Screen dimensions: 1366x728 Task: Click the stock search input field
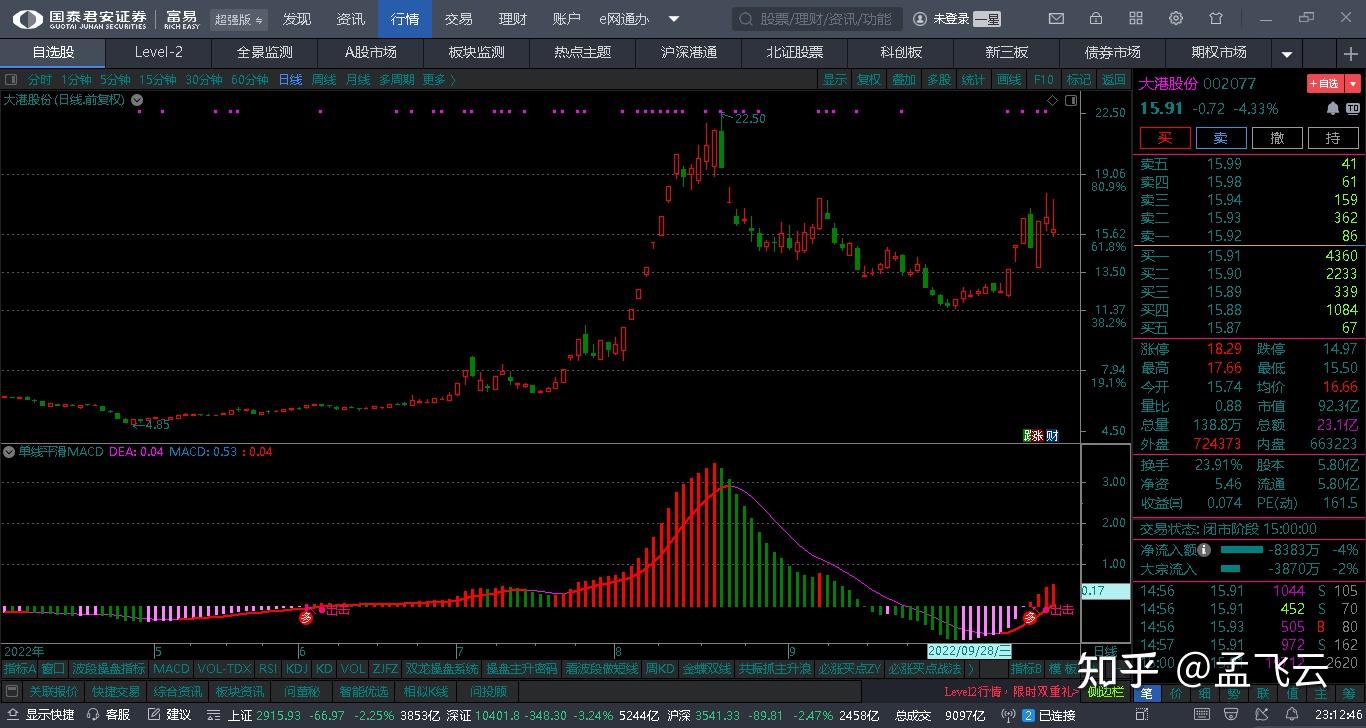coord(818,19)
